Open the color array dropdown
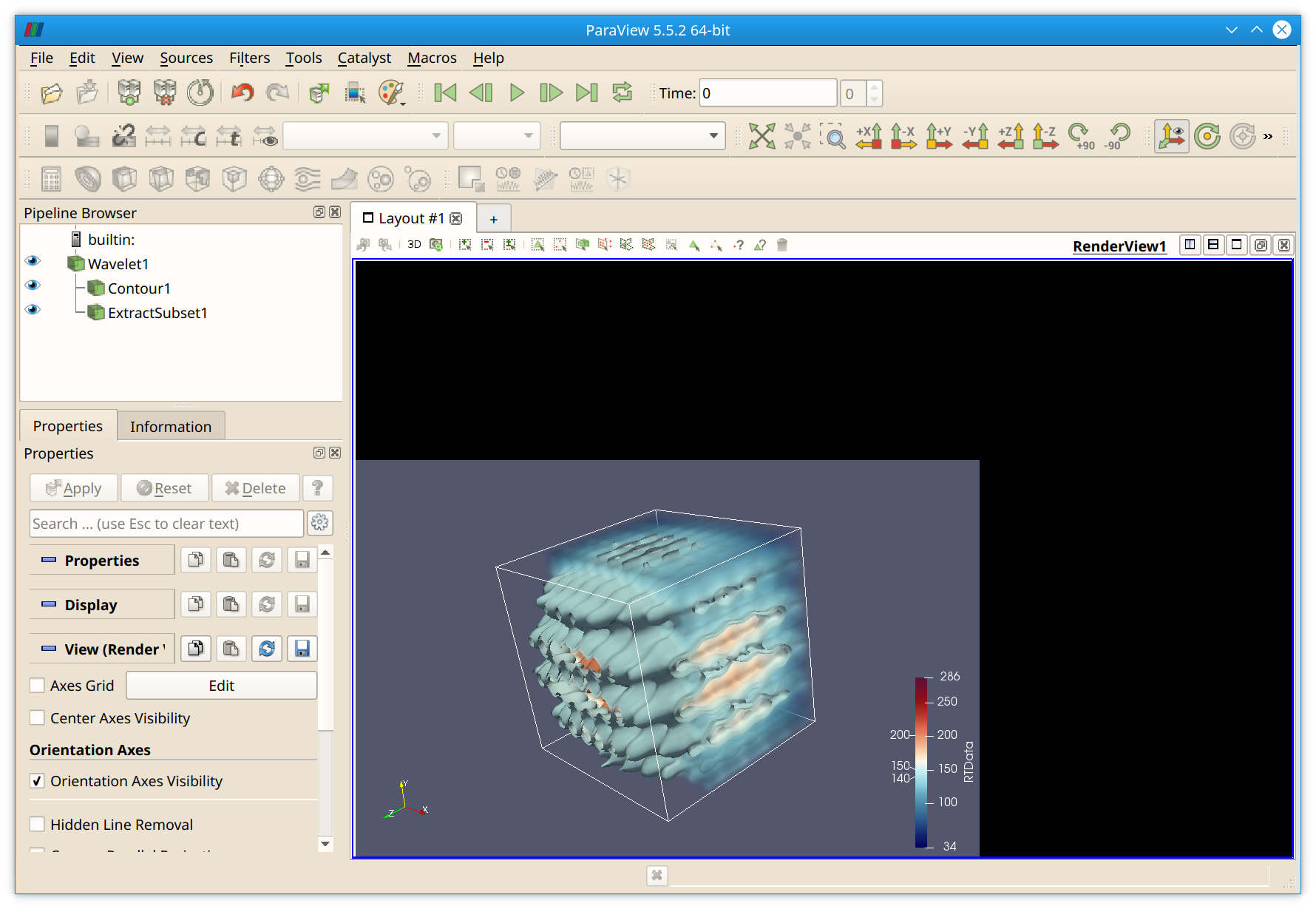Viewport: 1316px width, 909px height. coord(365,136)
